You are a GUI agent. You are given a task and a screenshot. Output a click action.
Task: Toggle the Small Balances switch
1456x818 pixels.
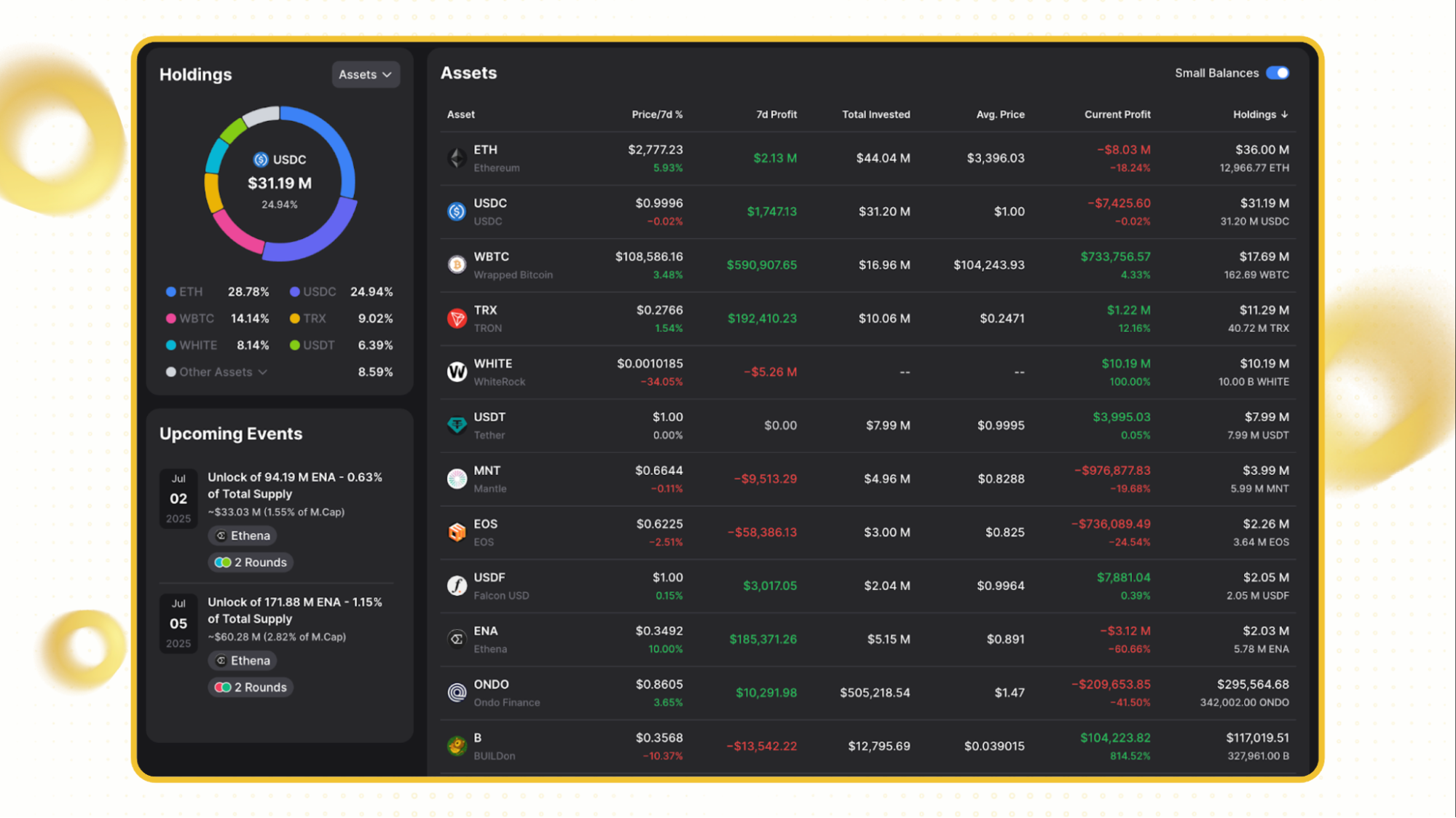coord(1278,73)
